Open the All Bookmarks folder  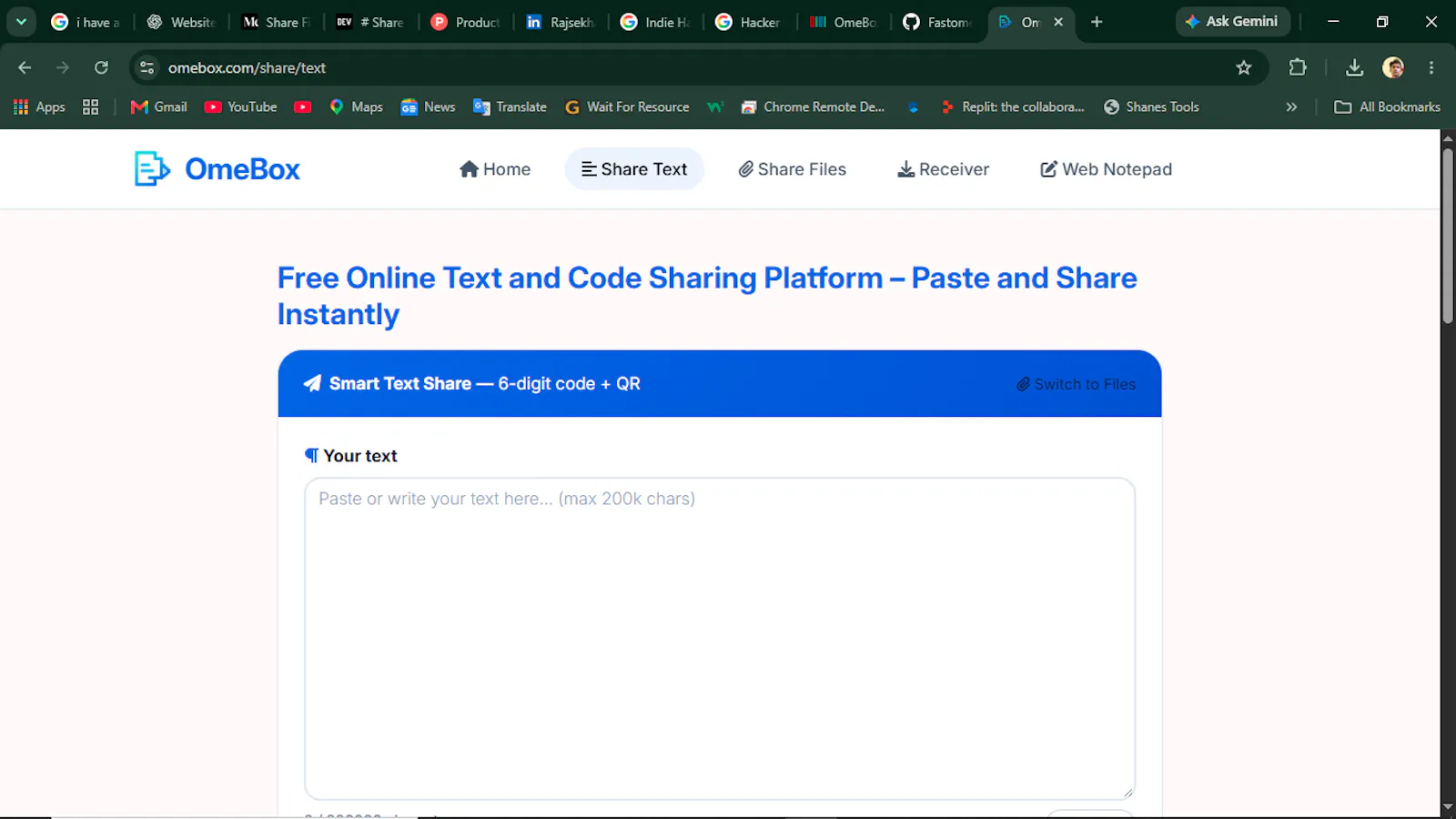click(x=1387, y=106)
